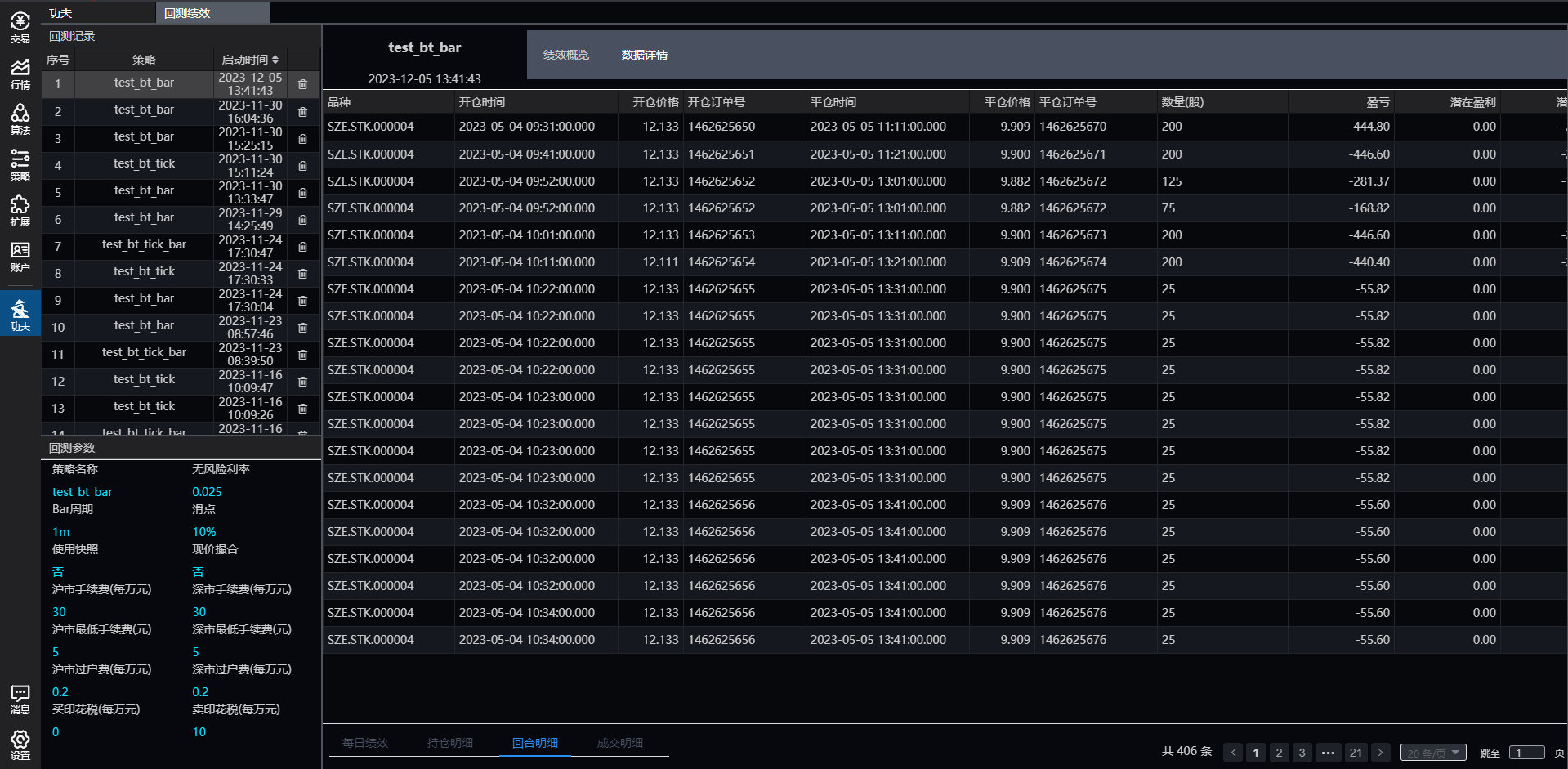This screenshot has height=769, width=1568.
Task: Jump to last page 21
Action: (1356, 753)
